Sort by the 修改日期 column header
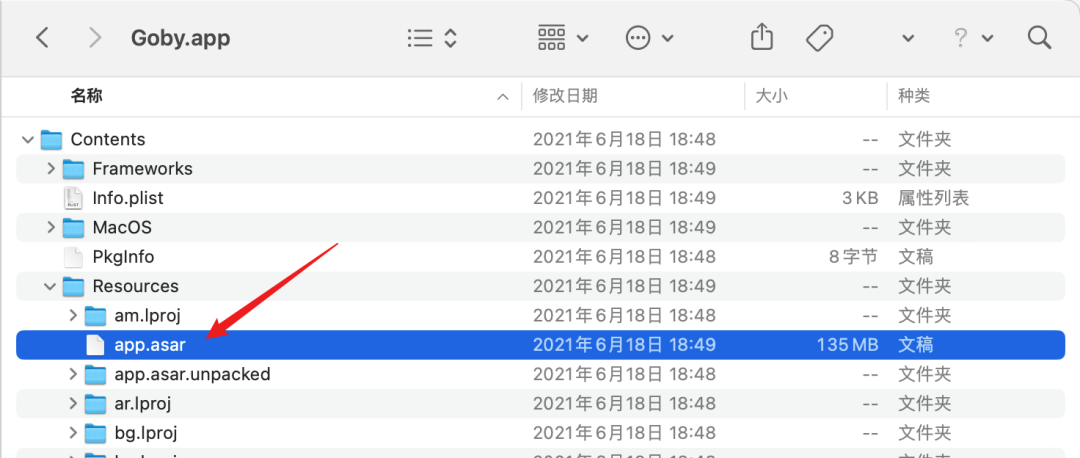 565,96
